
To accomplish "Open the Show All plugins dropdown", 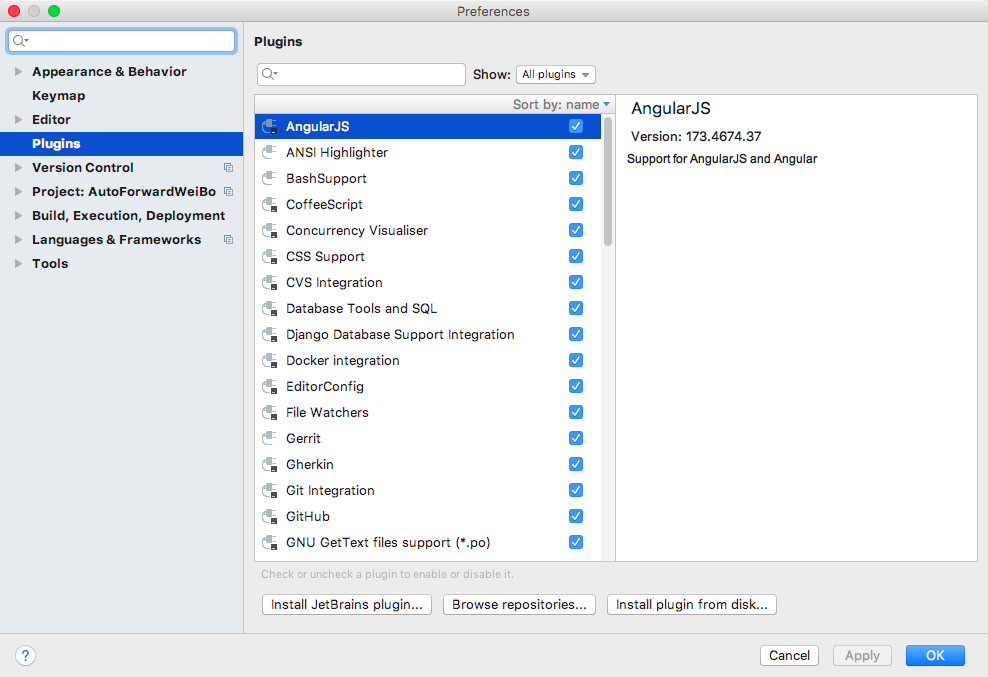I will coord(556,74).
